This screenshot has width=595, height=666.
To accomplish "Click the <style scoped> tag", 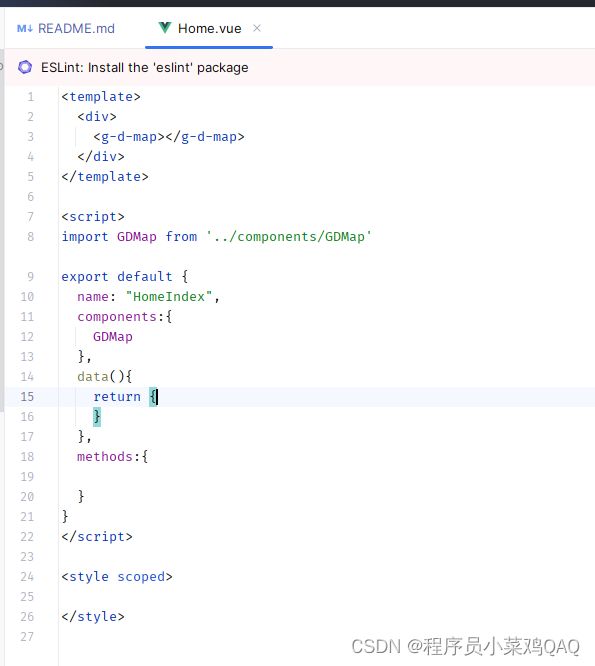I will (x=117, y=576).
